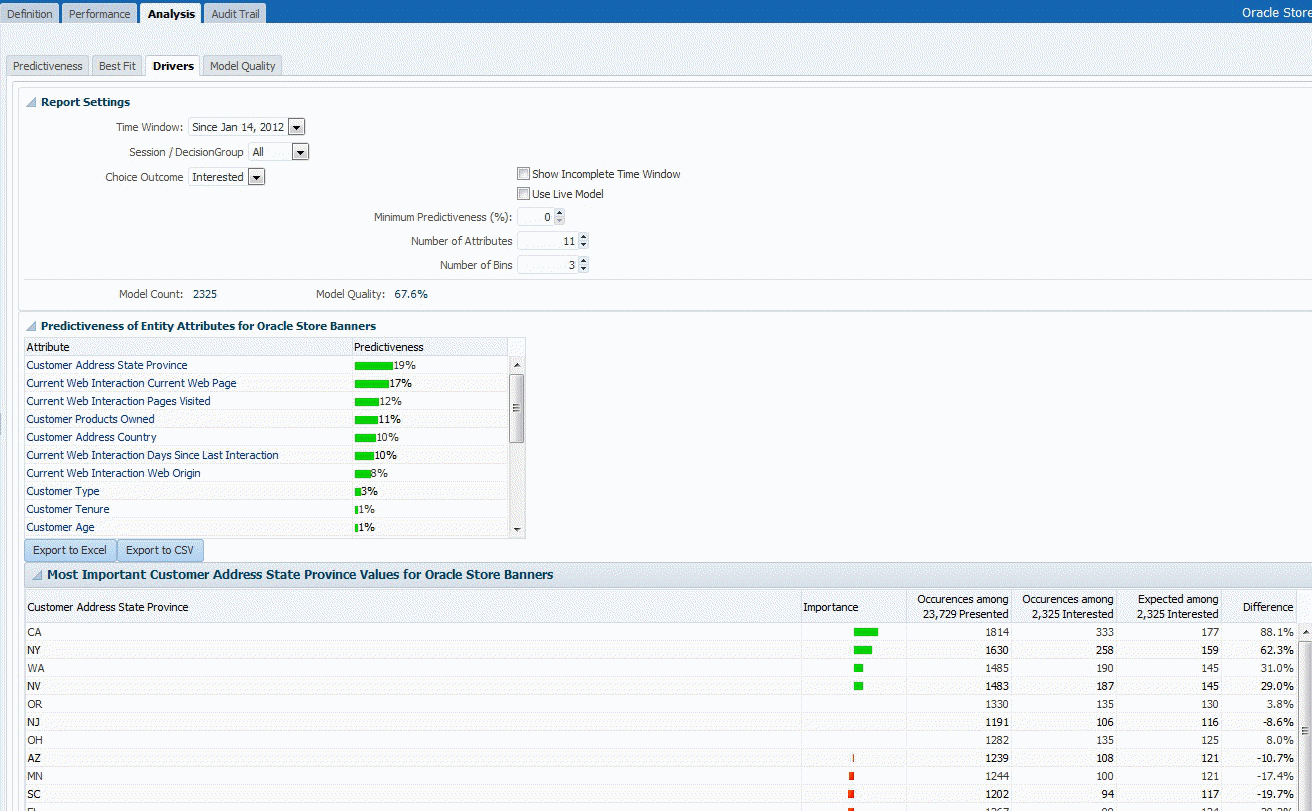This screenshot has height=811, width=1312.
Task: Collapse Most Important Customer Address State Province section
Action: (37, 575)
